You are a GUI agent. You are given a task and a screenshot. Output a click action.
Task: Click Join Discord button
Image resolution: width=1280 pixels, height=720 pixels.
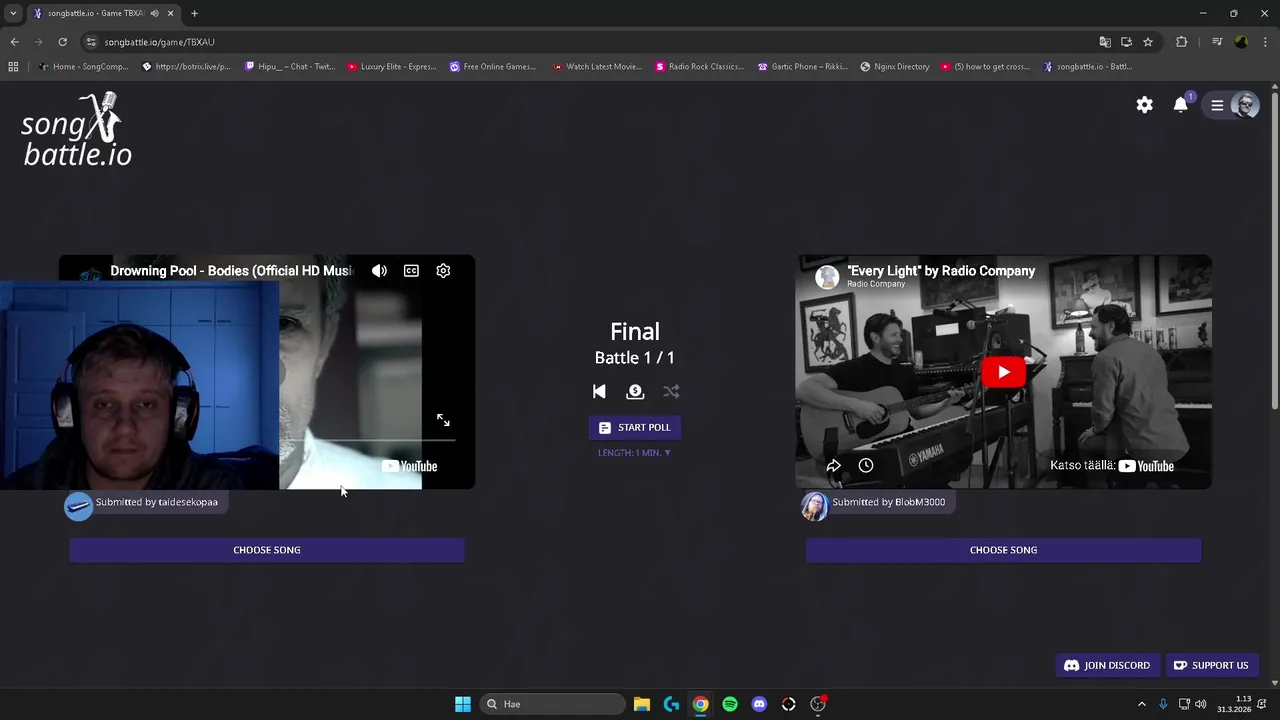(1107, 665)
